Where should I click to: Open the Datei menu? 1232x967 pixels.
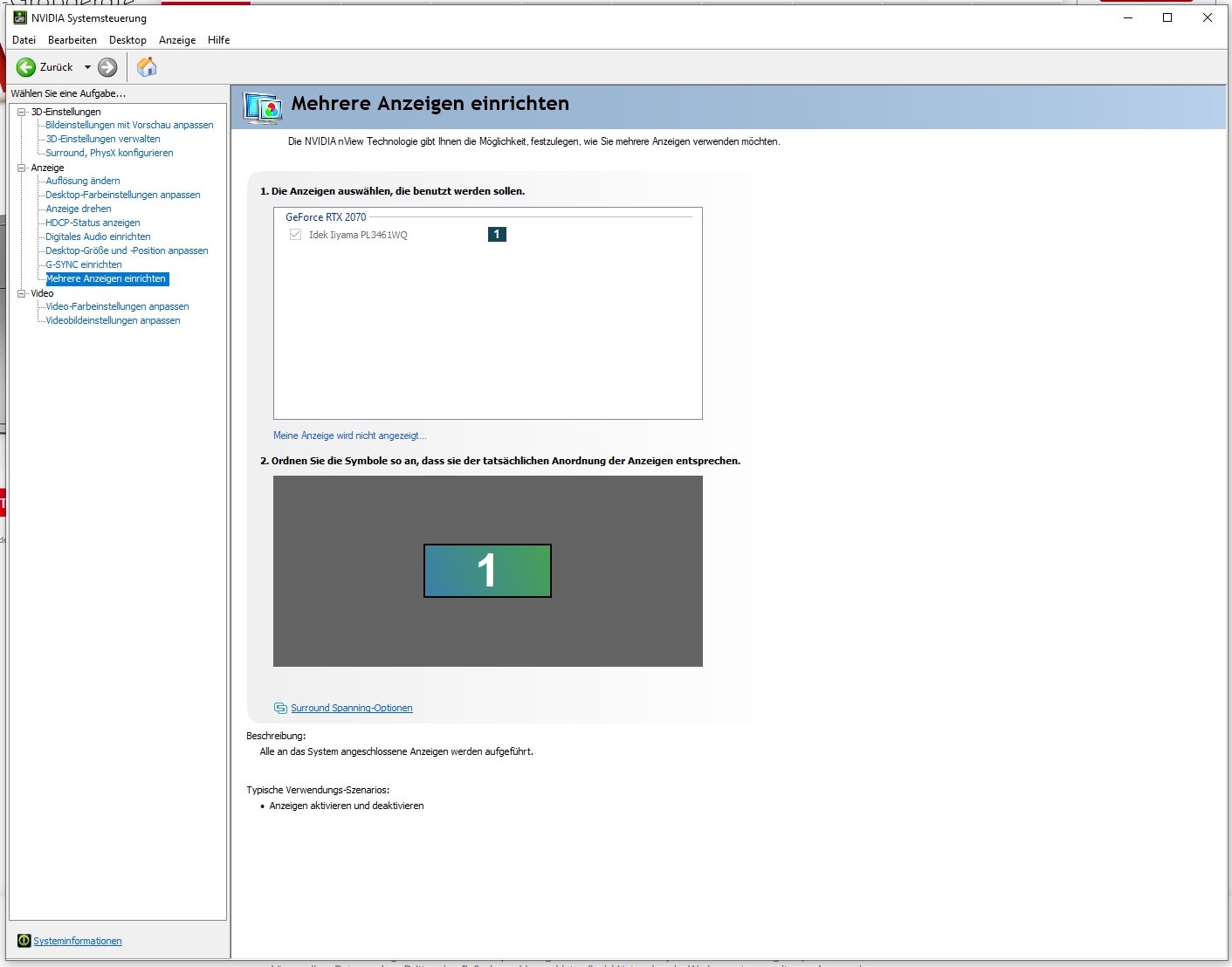24,40
